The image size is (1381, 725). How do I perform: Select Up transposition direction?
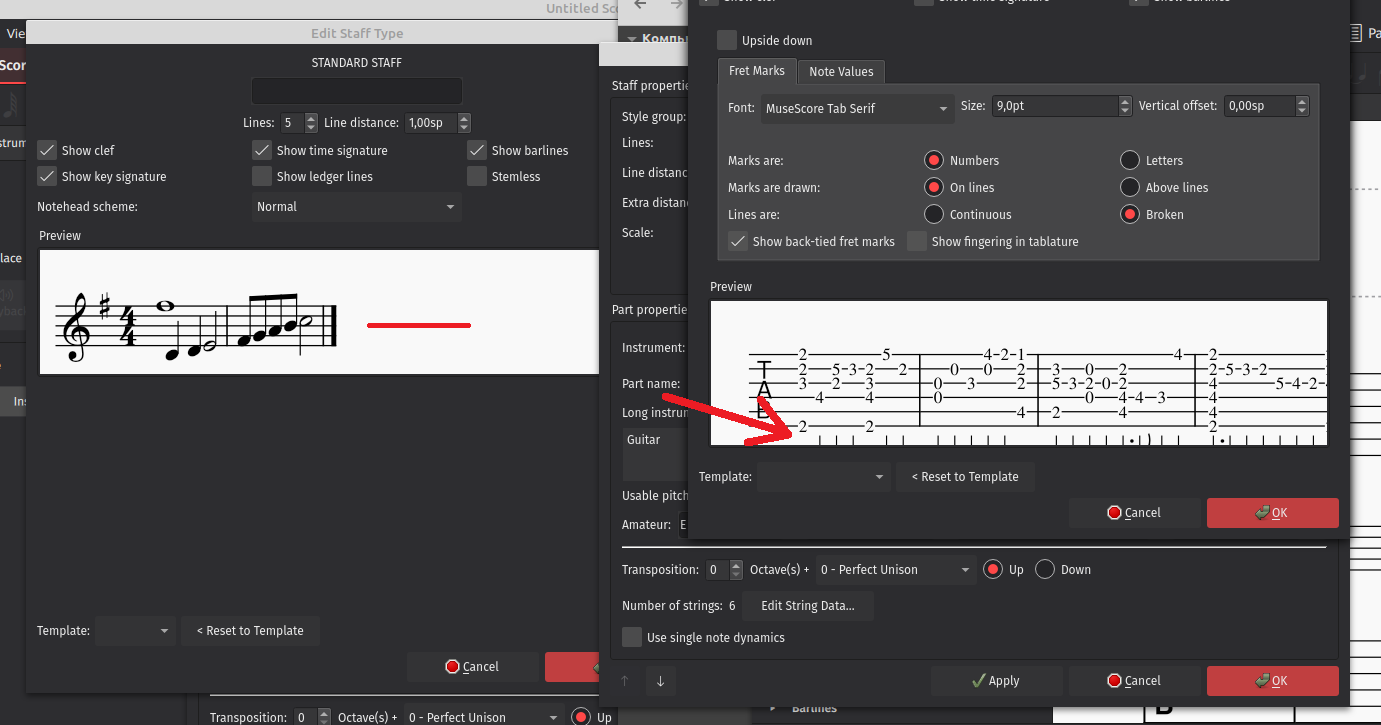point(993,569)
